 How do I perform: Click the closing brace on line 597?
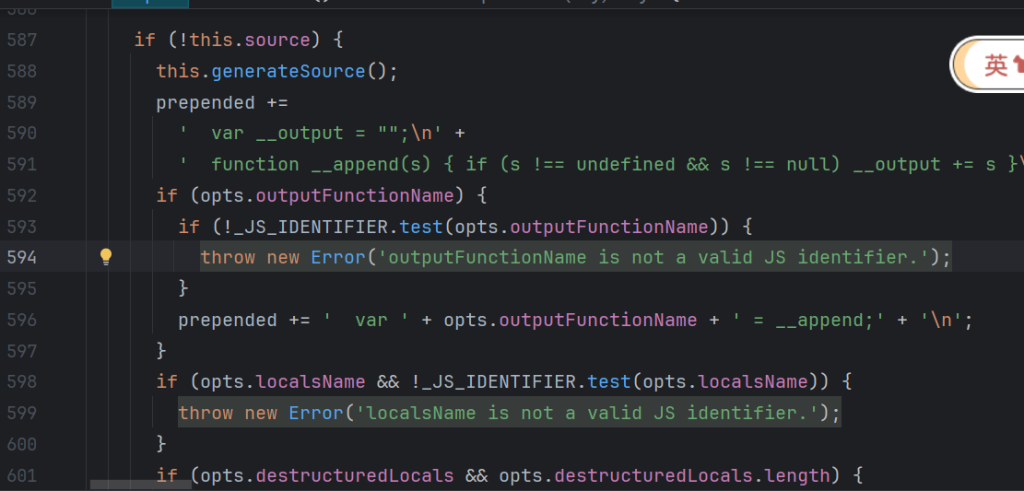tap(161, 351)
